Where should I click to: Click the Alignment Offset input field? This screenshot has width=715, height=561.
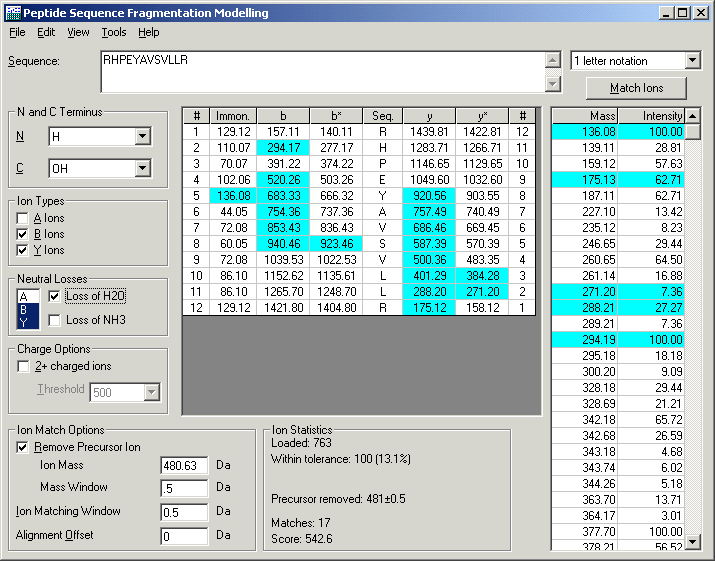coord(184,536)
